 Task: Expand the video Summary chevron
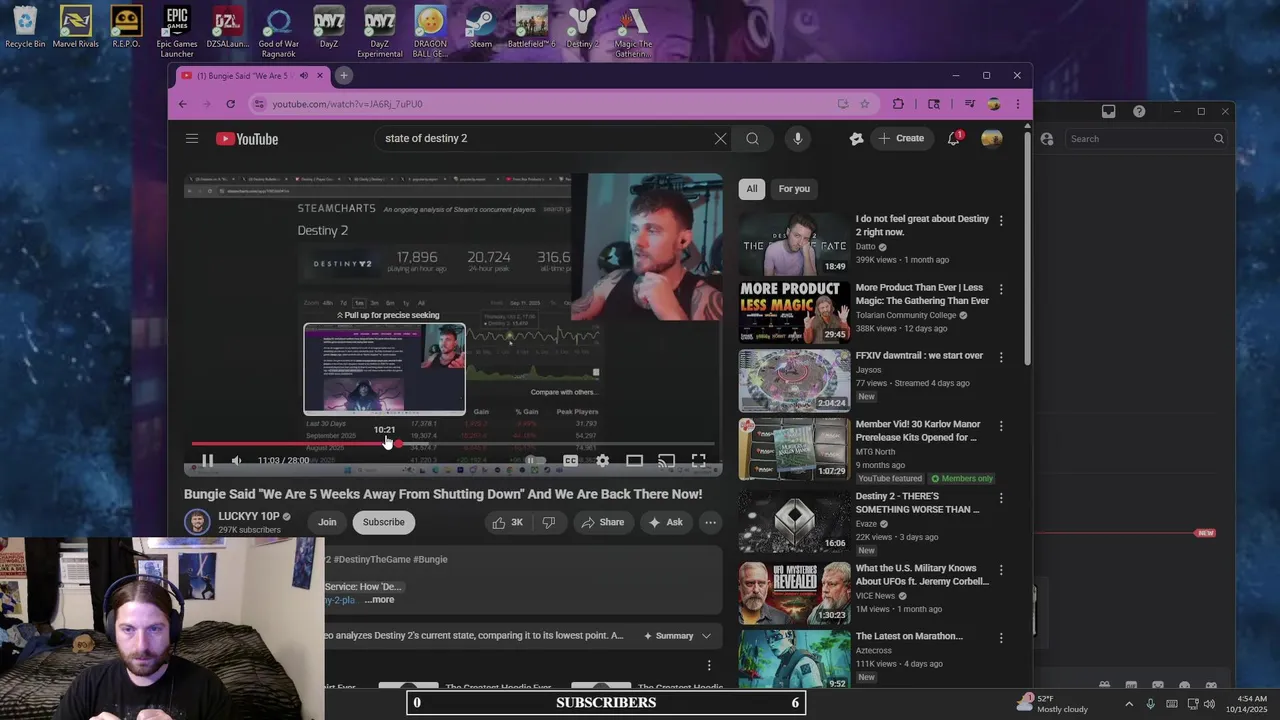pos(706,636)
